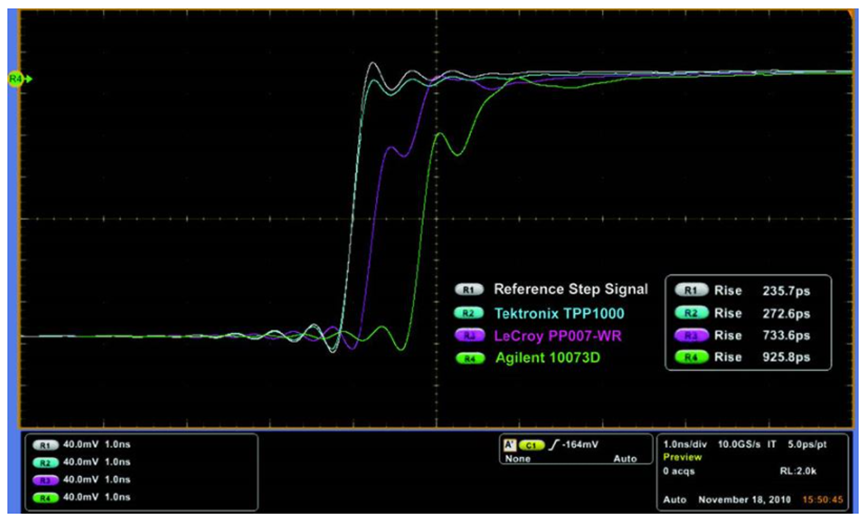Viewport: 865px width, 520px height.
Task: Click the trigger coupling None label
Action: [x=518, y=459]
